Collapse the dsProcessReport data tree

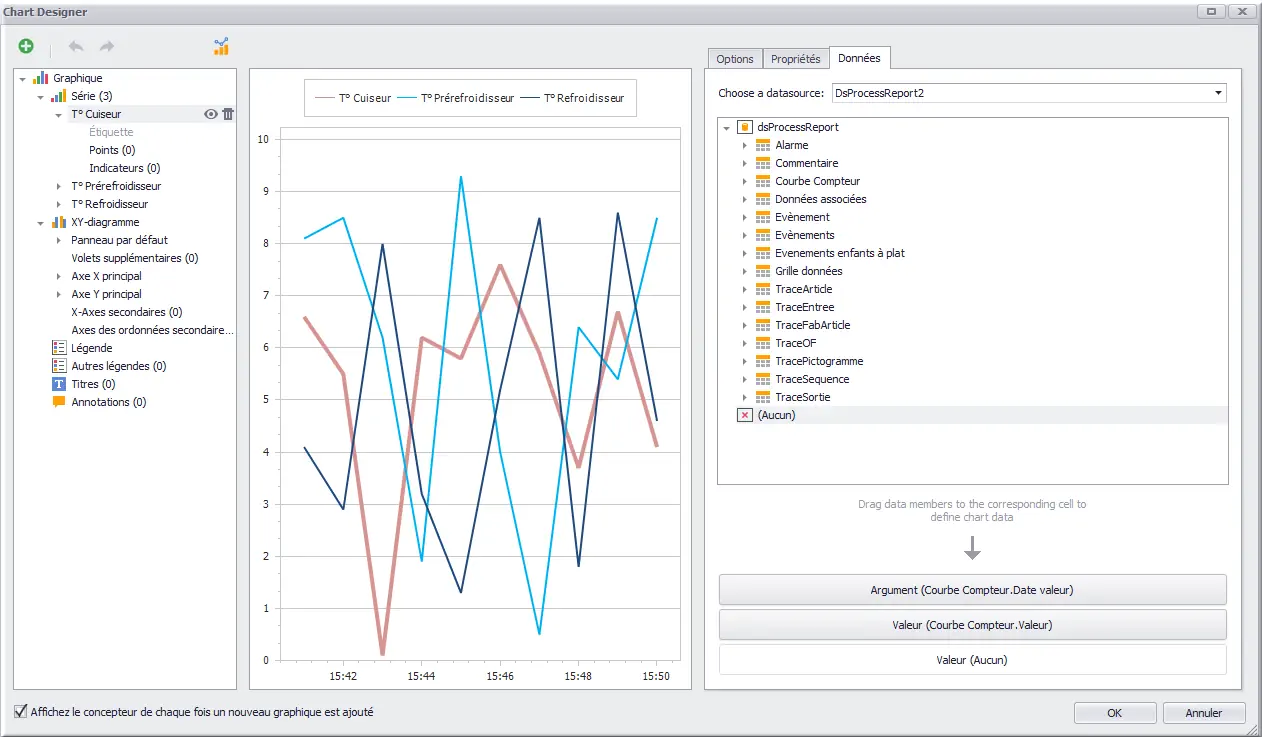point(726,127)
